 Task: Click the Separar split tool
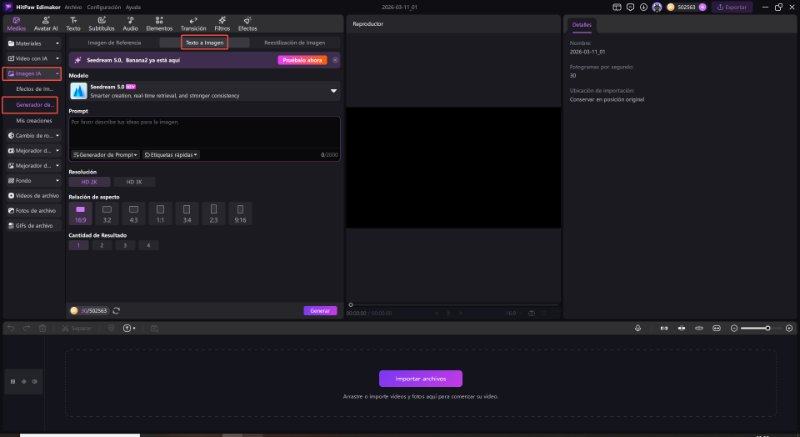pos(77,328)
